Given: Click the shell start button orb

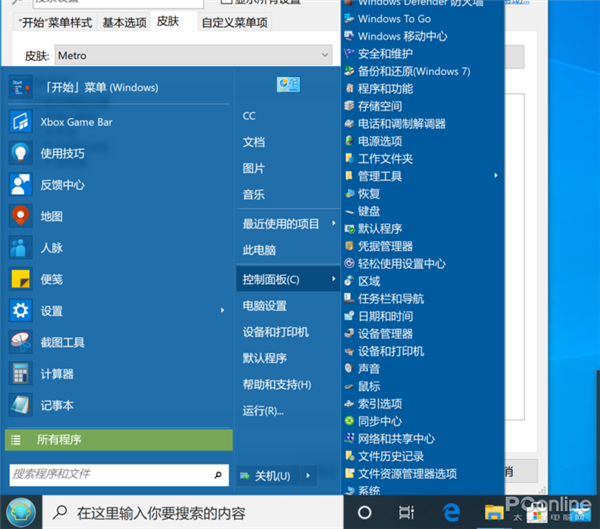Looking at the screenshot, I should point(21,512).
